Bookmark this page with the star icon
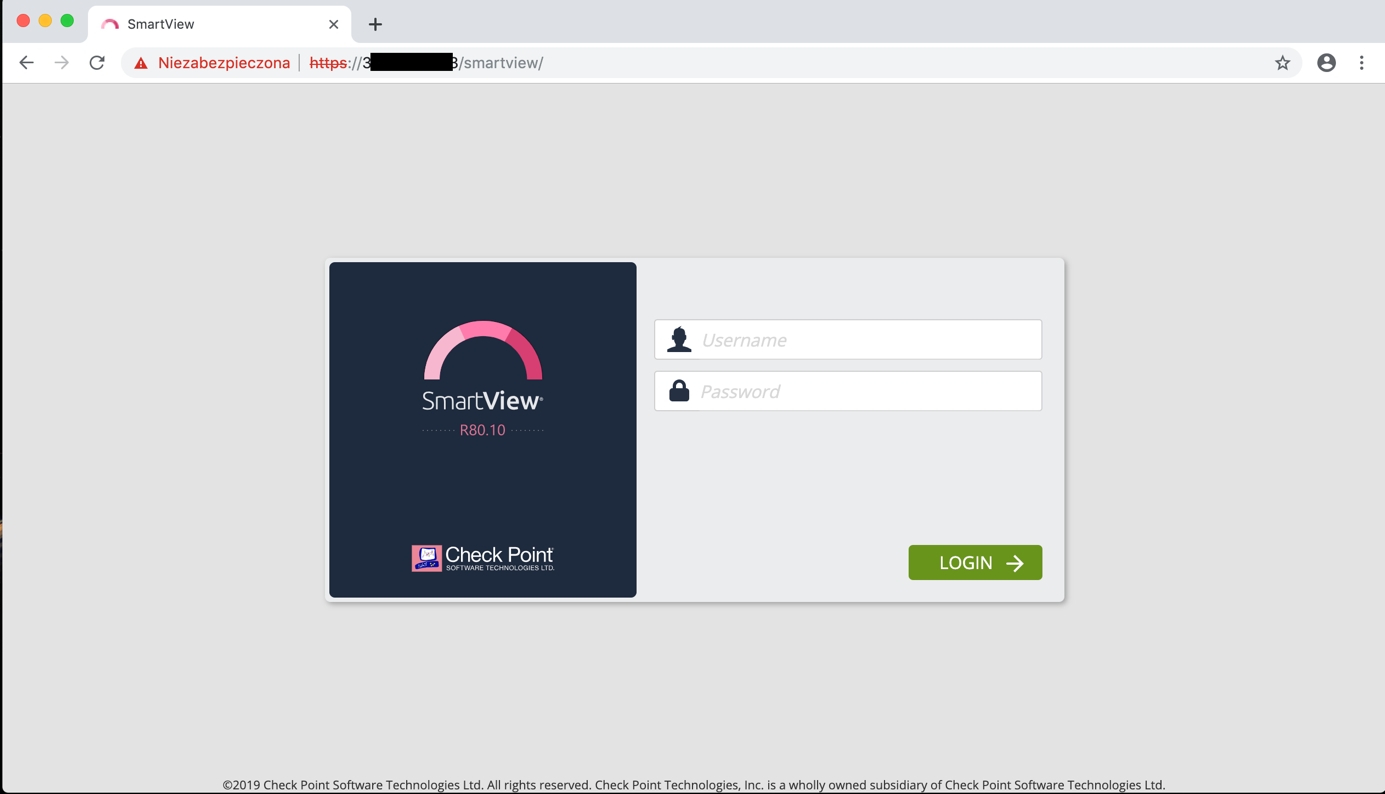1385x794 pixels. pyautogui.click(x=1282, y=63)
